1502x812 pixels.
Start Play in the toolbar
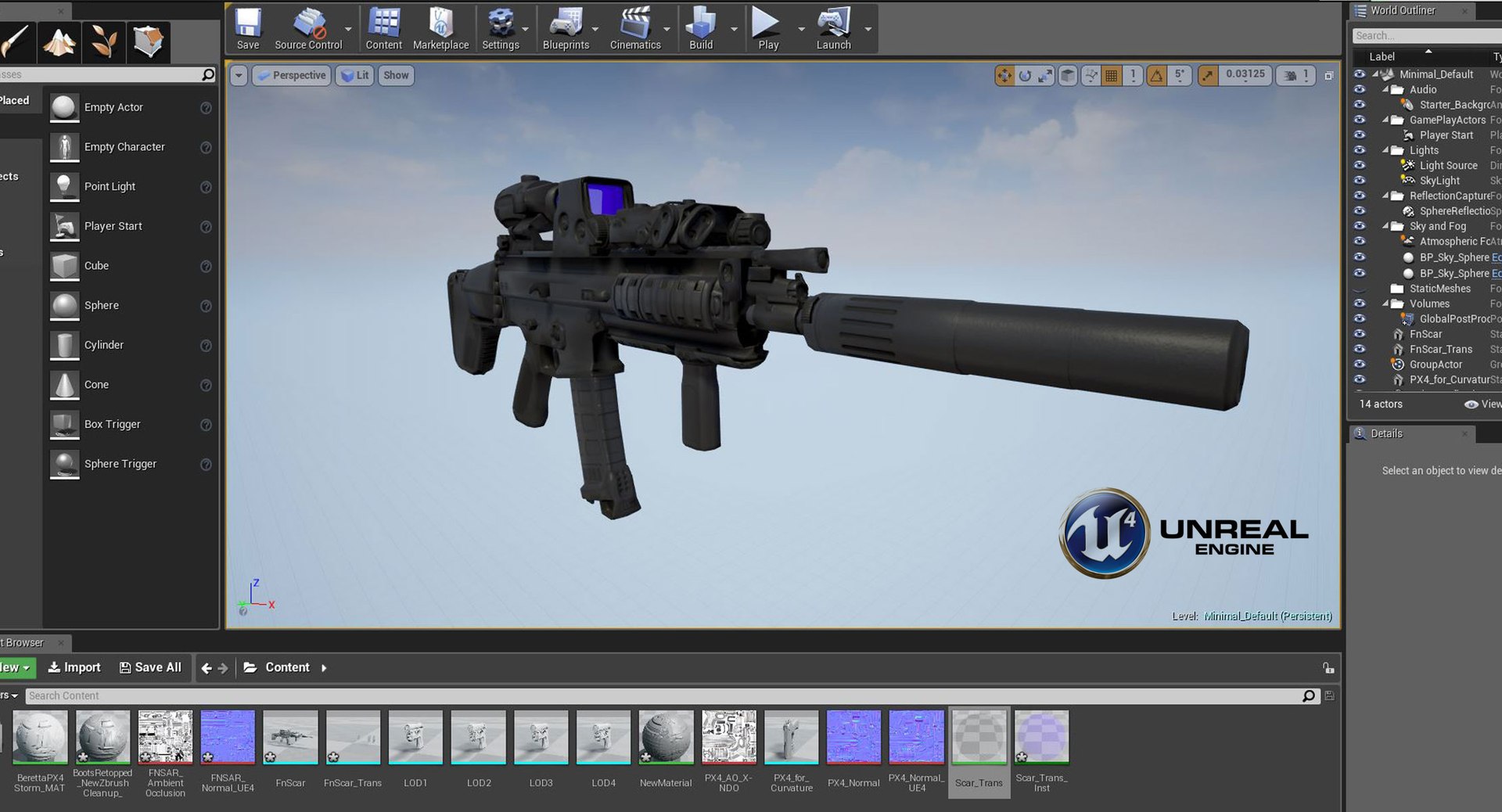pyautogui.click(x=767, y=29)
